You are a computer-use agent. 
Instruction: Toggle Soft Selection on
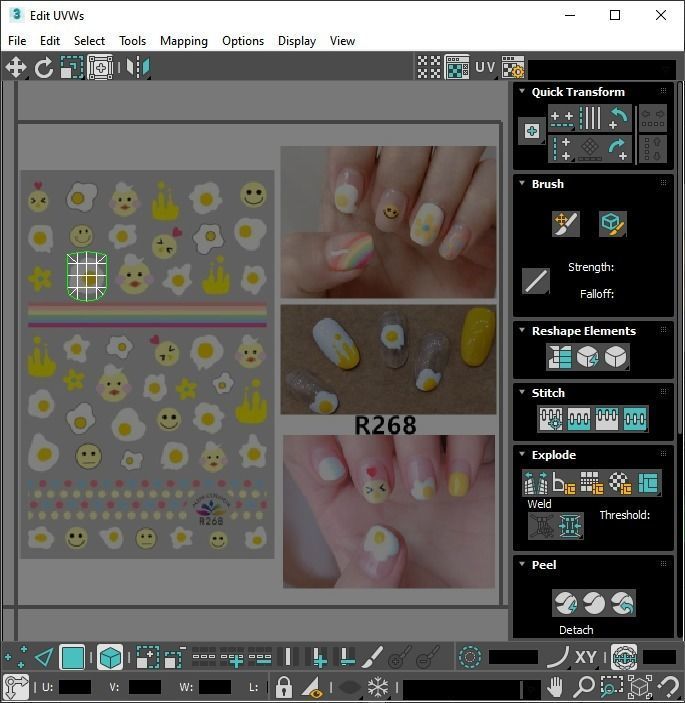click(470, 658)
